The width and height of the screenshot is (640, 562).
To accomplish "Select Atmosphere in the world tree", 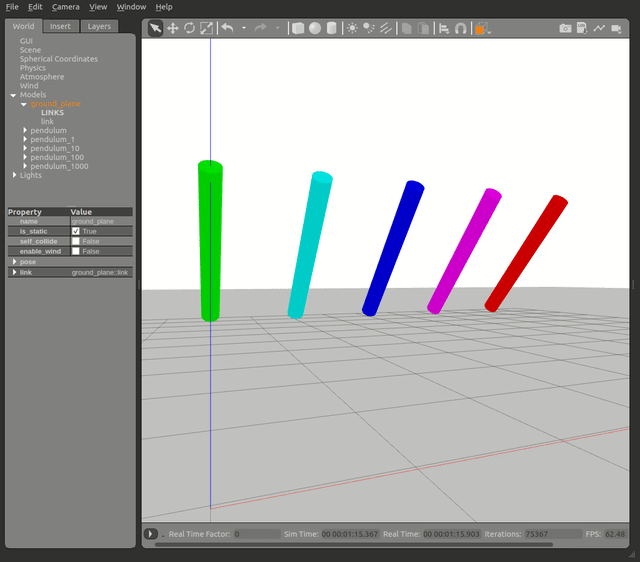I will pos(42,77).
